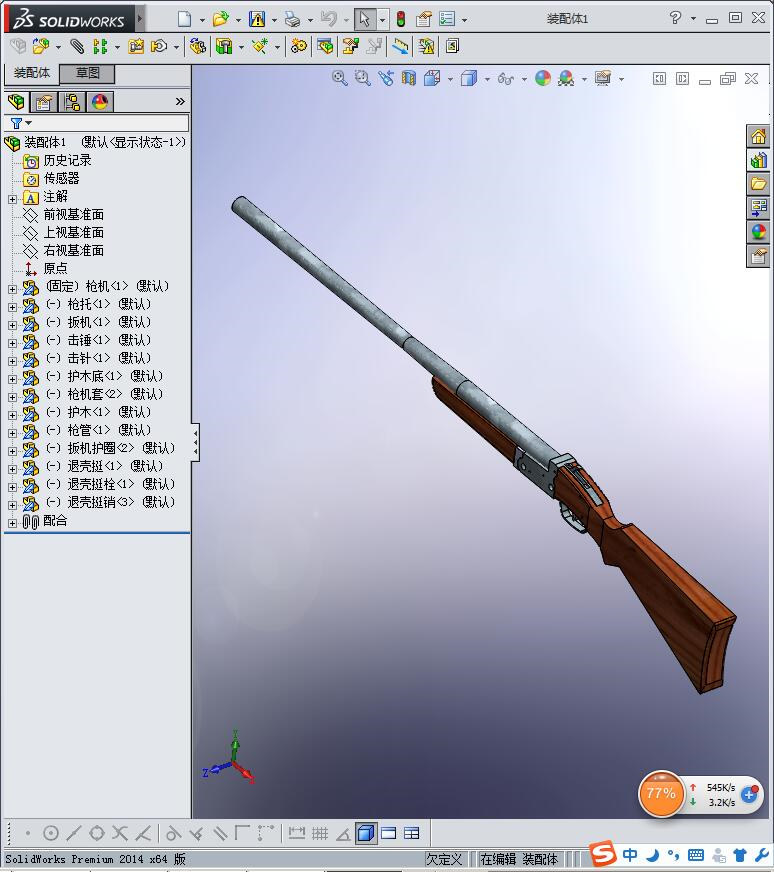Open View Orientation dropdown arrow
The image size is (774, 872).
click(x=450, y=80)
